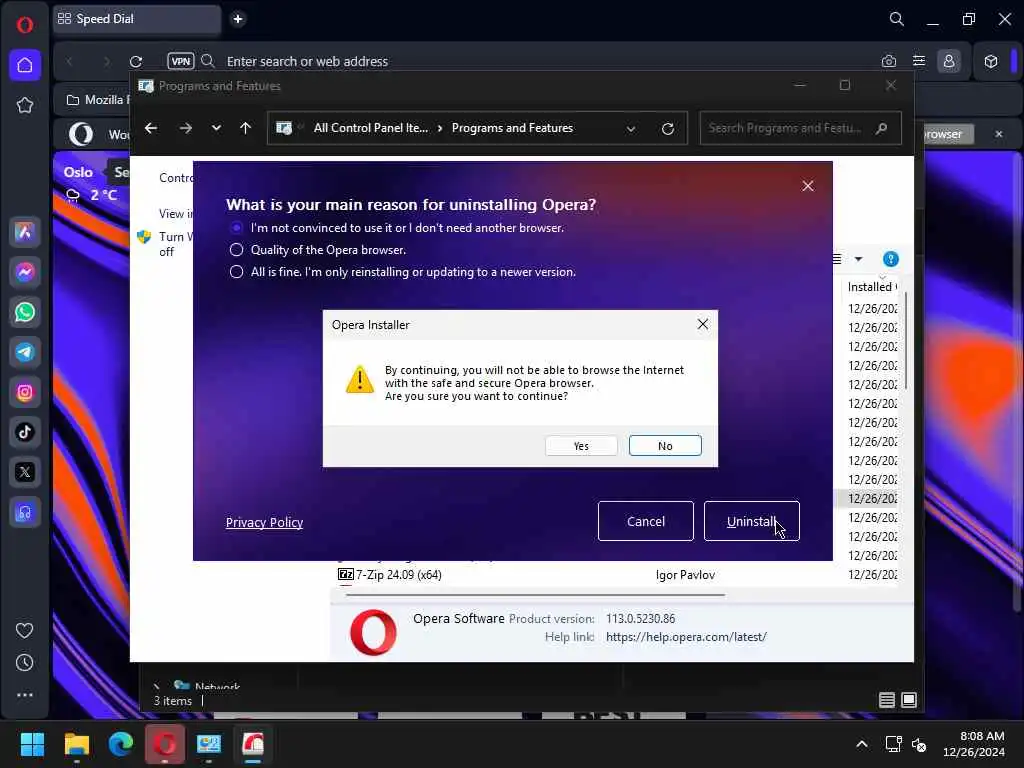Open sidebar setup three-dots menu

25,696
